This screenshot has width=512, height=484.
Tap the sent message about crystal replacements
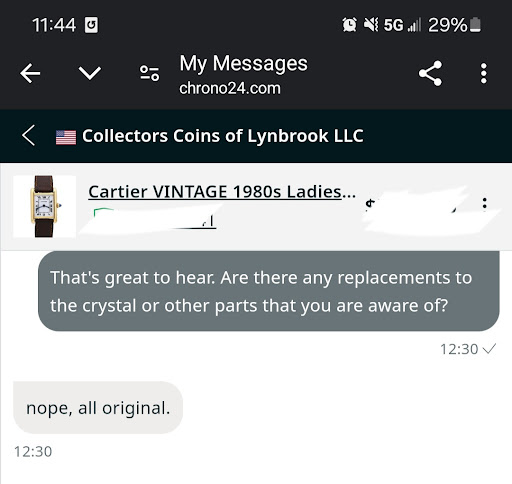pyautogui.click(x=269, y=291)
